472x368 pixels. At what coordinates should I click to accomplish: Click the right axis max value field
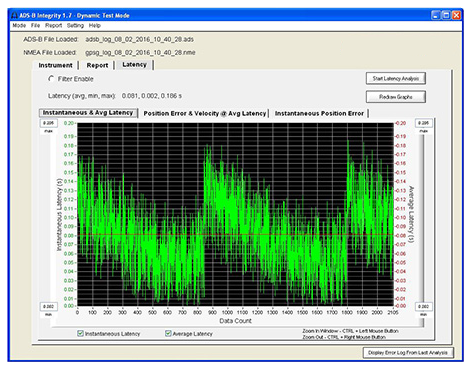click(424, 123)
